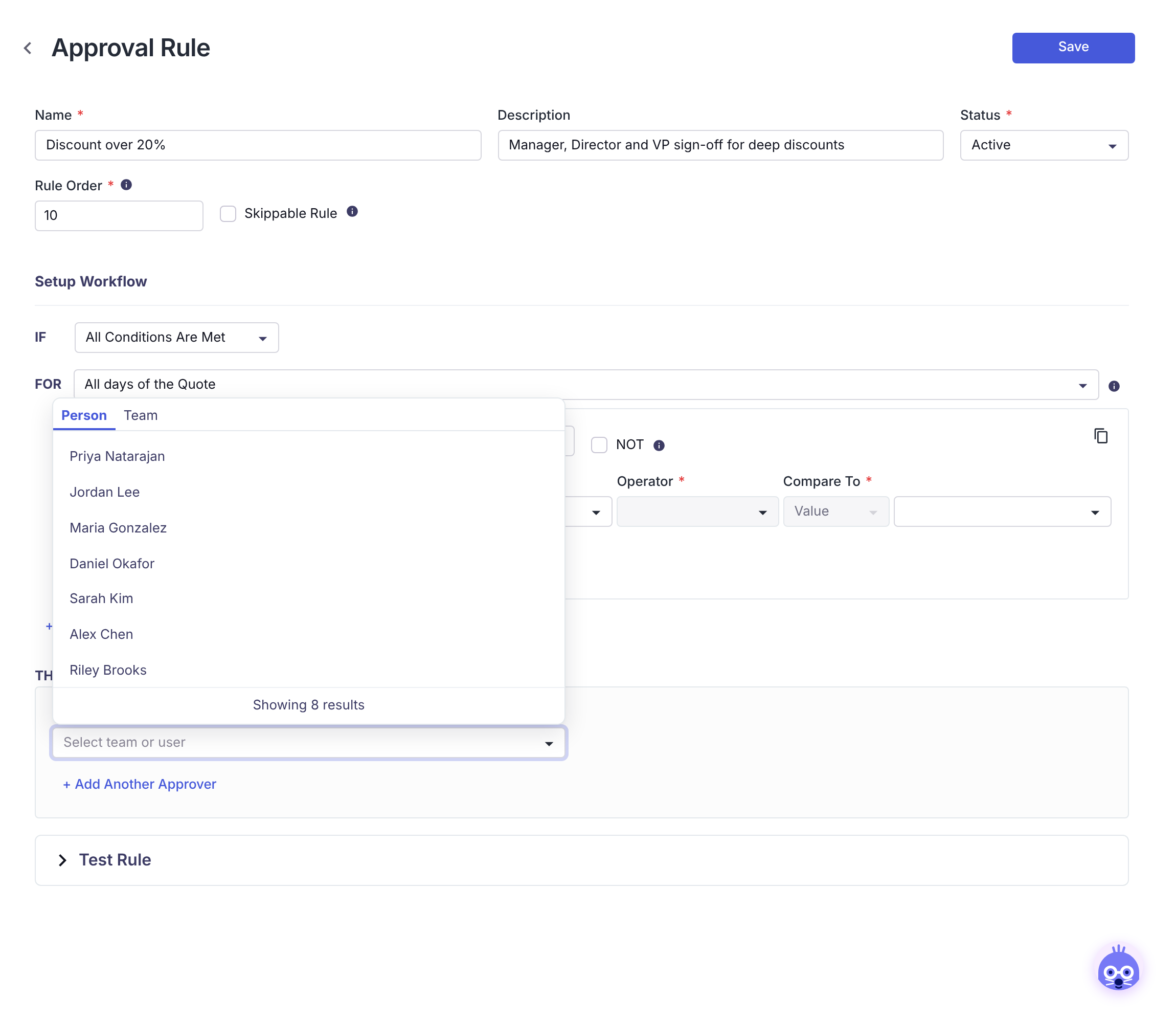1176x1023 pixels.
Task: Open the All days of the Quote dropdown
Action: pos(586,385)
